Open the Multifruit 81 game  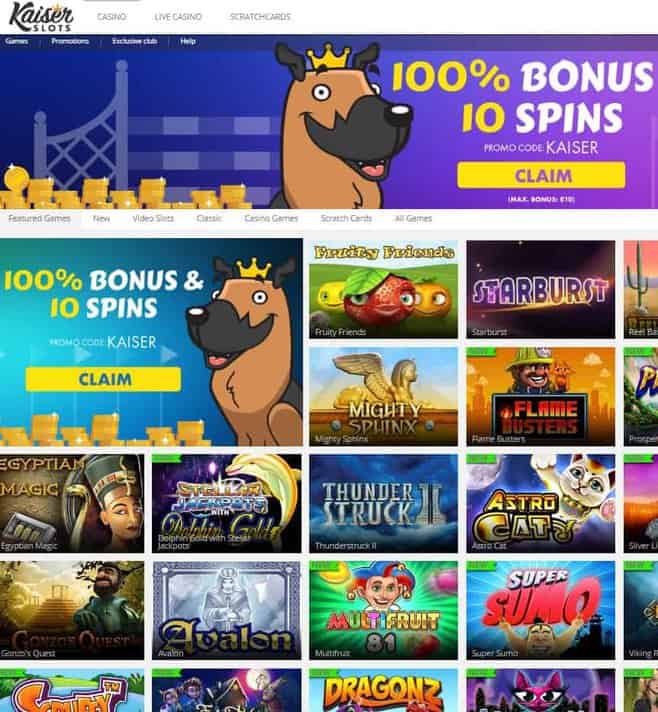pyautogui.click(x=383, y=610)
